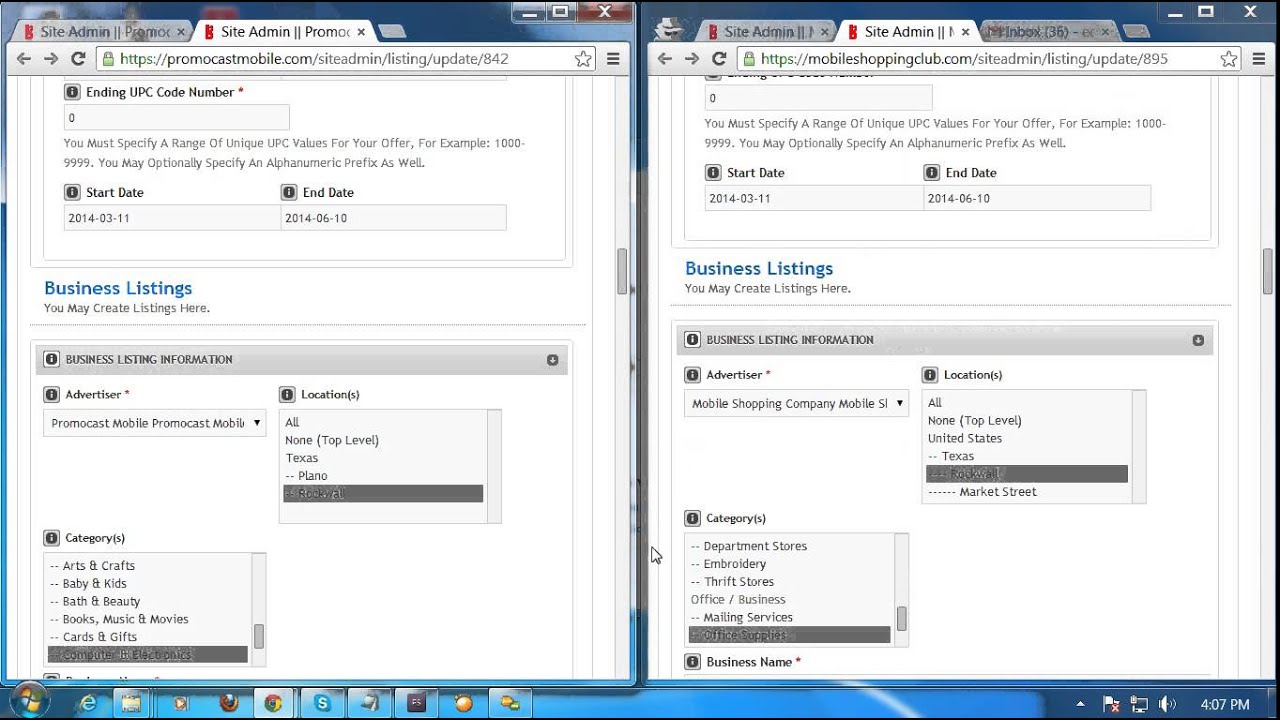The height and width of the screenshot is (720, 1280).
Task: Click End Date info icon in mobileshoppingclub window
Action: 932,172
